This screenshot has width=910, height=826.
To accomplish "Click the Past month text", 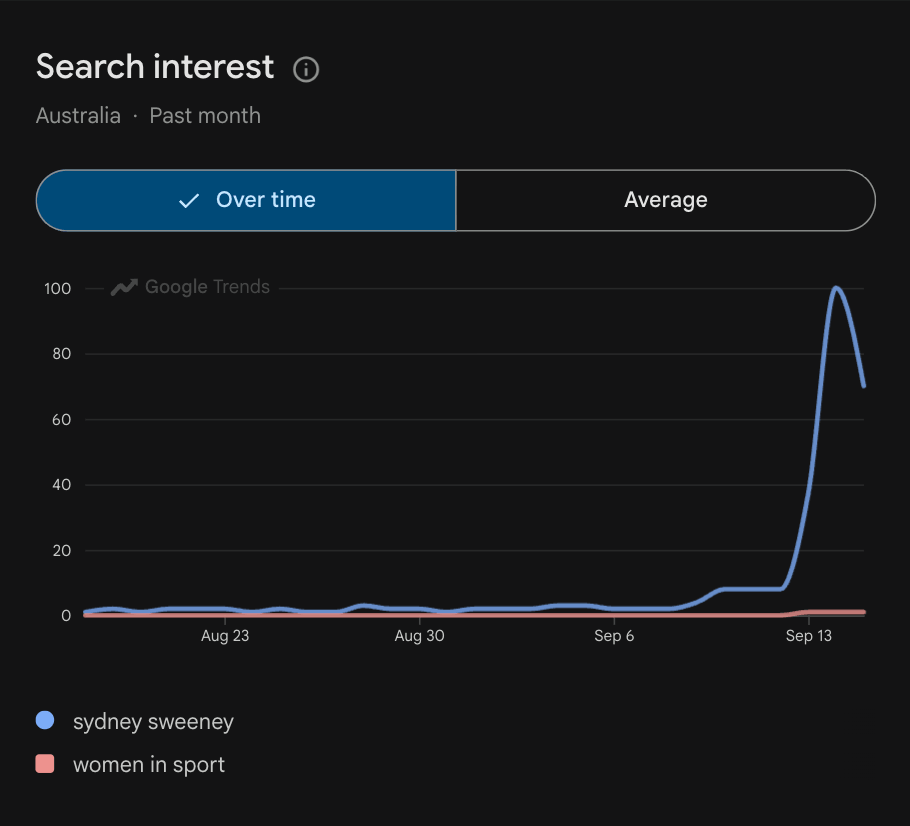I will [x=205, y=116].
